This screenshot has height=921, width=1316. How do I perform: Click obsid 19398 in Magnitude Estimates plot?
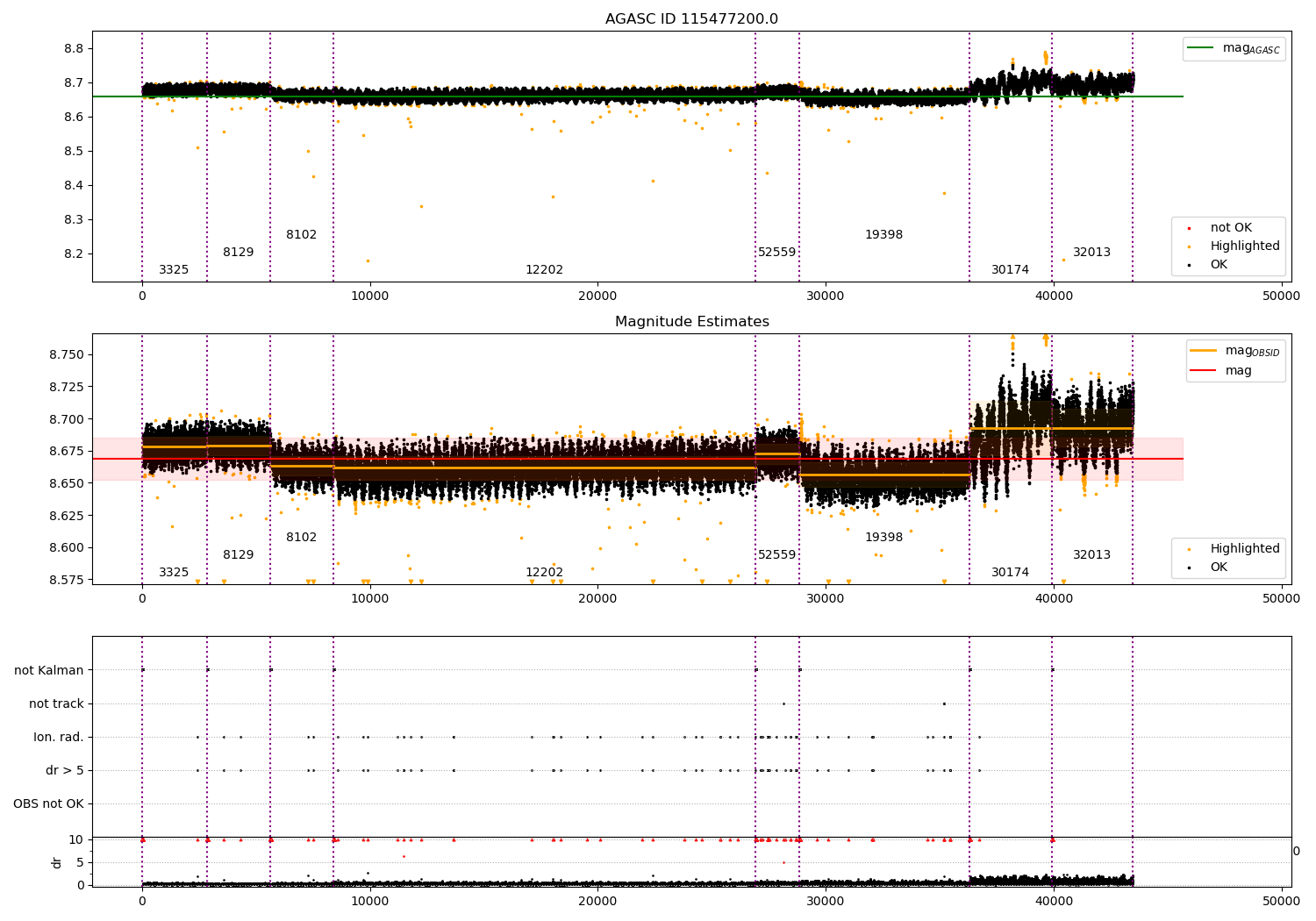[883, 538]
